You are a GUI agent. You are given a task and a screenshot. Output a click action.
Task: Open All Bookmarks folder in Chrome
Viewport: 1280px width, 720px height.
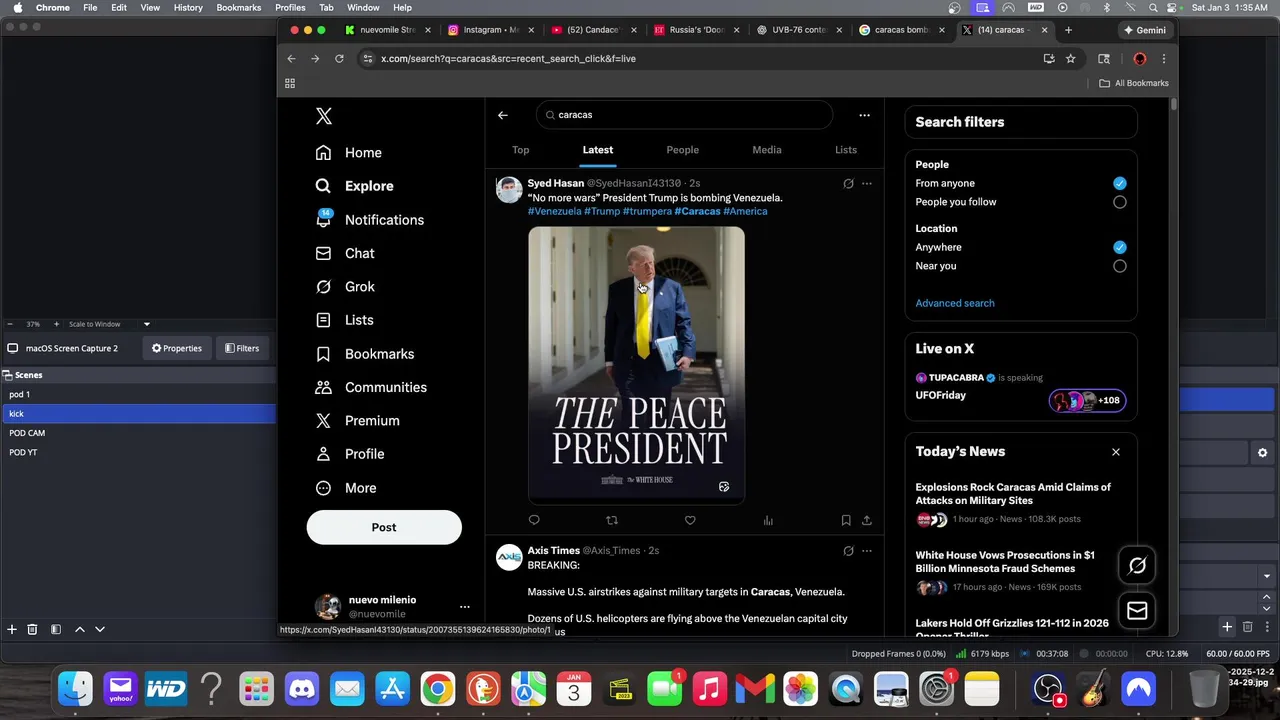point(1134,83)
